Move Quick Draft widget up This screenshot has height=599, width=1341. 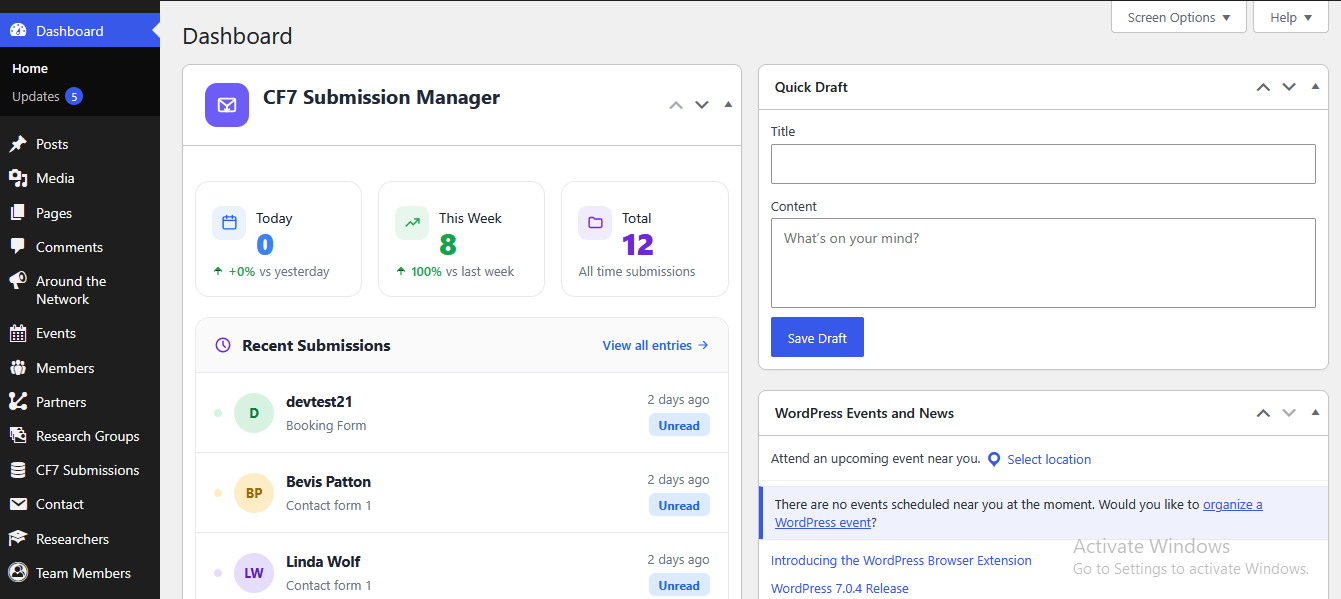(1263, 87)
